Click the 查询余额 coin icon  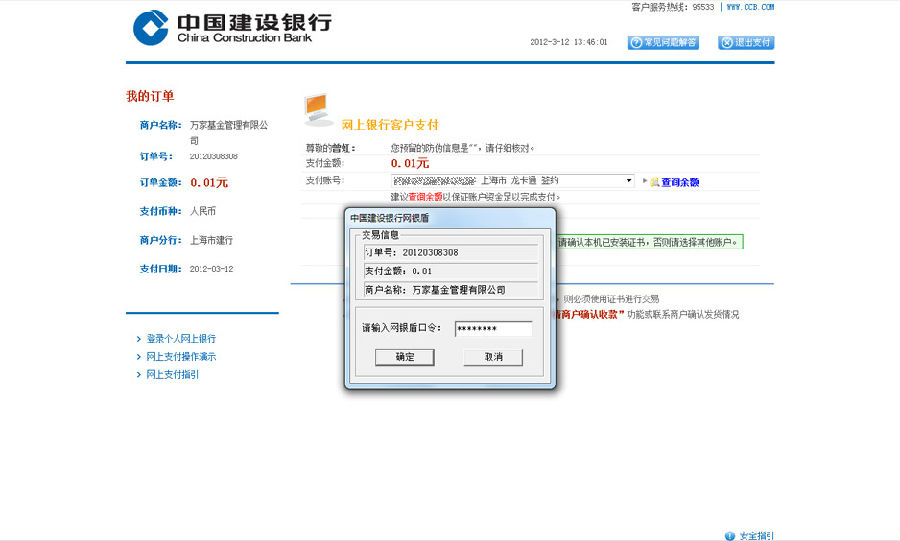(x=654, y=182)
